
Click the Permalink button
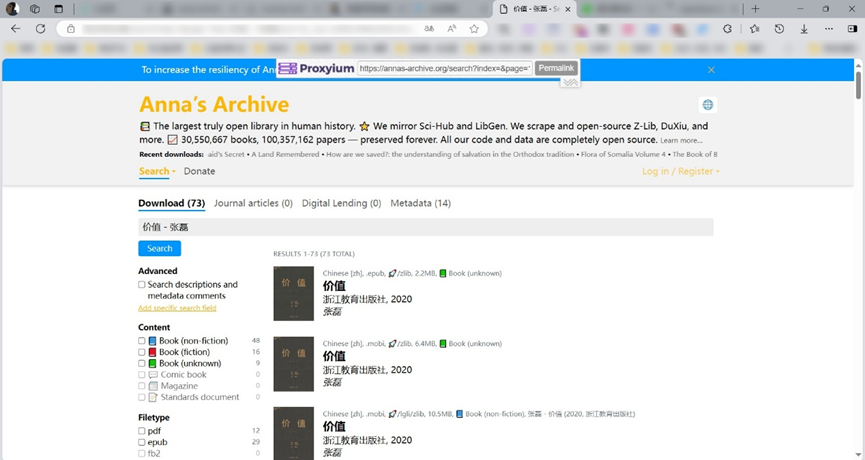tap(556, 68)
